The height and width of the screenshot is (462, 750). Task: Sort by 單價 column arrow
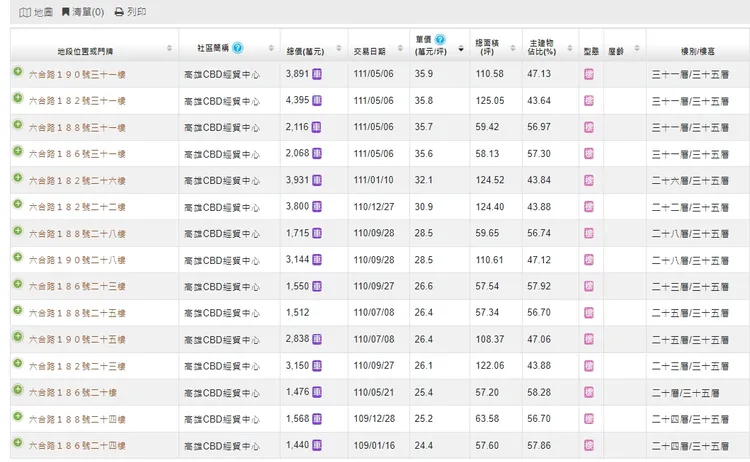coord(461,48)
